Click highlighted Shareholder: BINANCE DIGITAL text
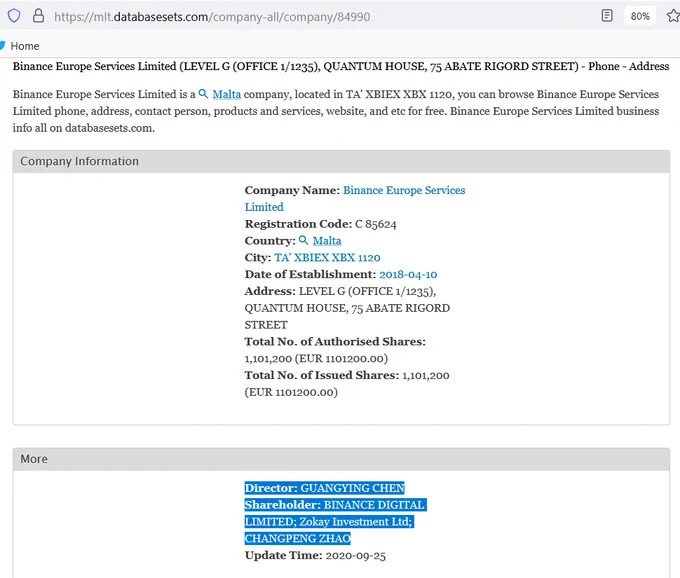This screenshot has height=578, width=680. pyautogui.click(x=335, y=505)
